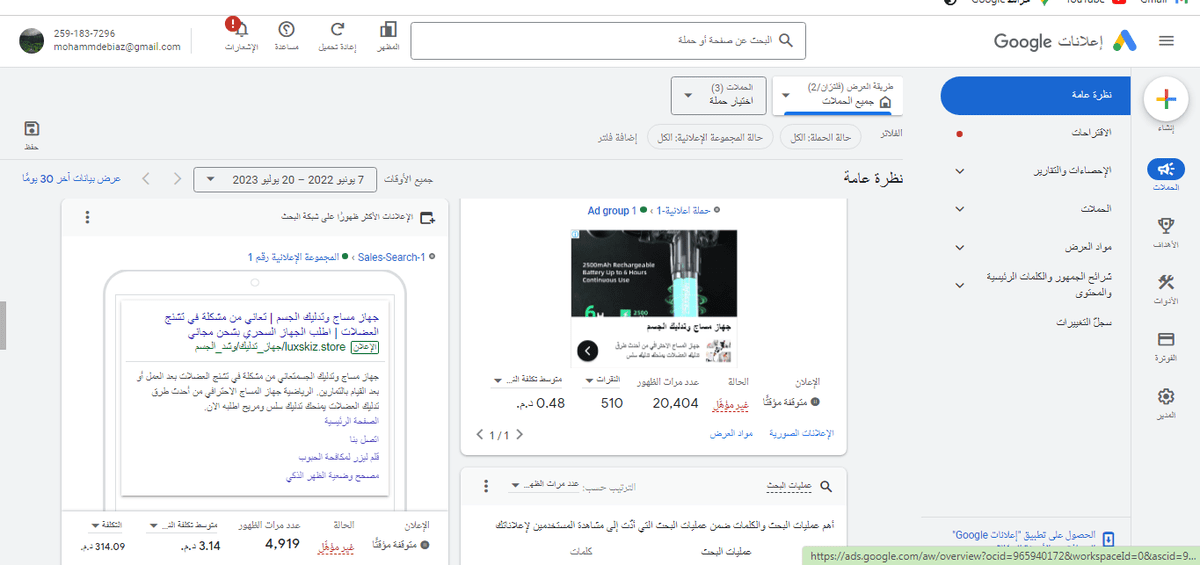Click next page arrow in 1/1 pager
This screenshot has height=565, width=1200.
point(480,435)
